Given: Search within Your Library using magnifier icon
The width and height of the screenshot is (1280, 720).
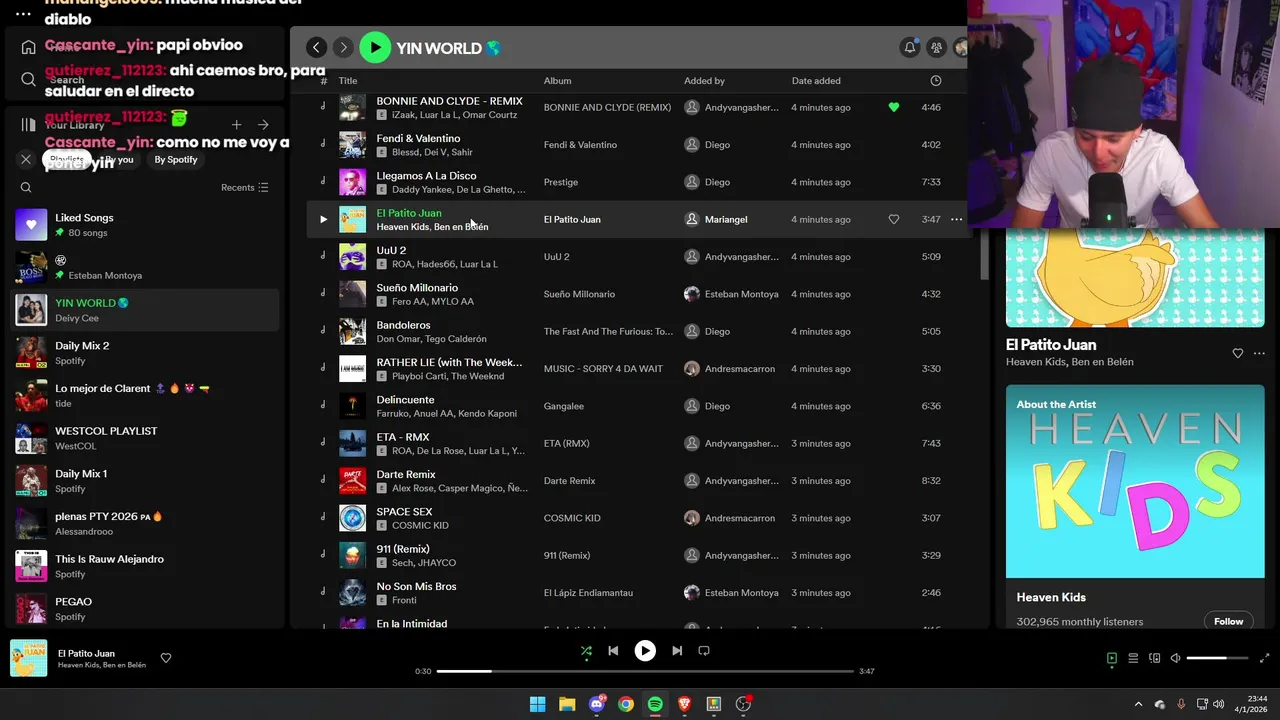Looking at the screenshot, I should pyautogui.click(x=26, y=187).
